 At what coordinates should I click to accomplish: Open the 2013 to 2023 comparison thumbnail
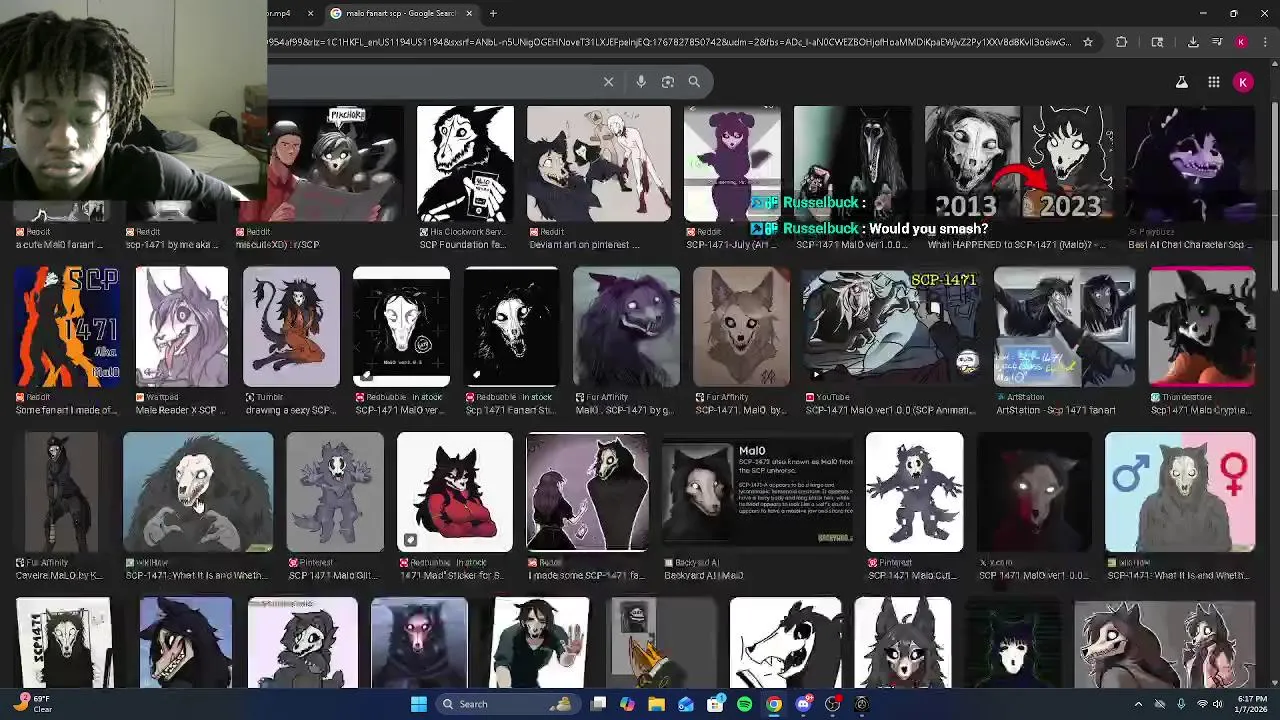(x=1018, y=163)
